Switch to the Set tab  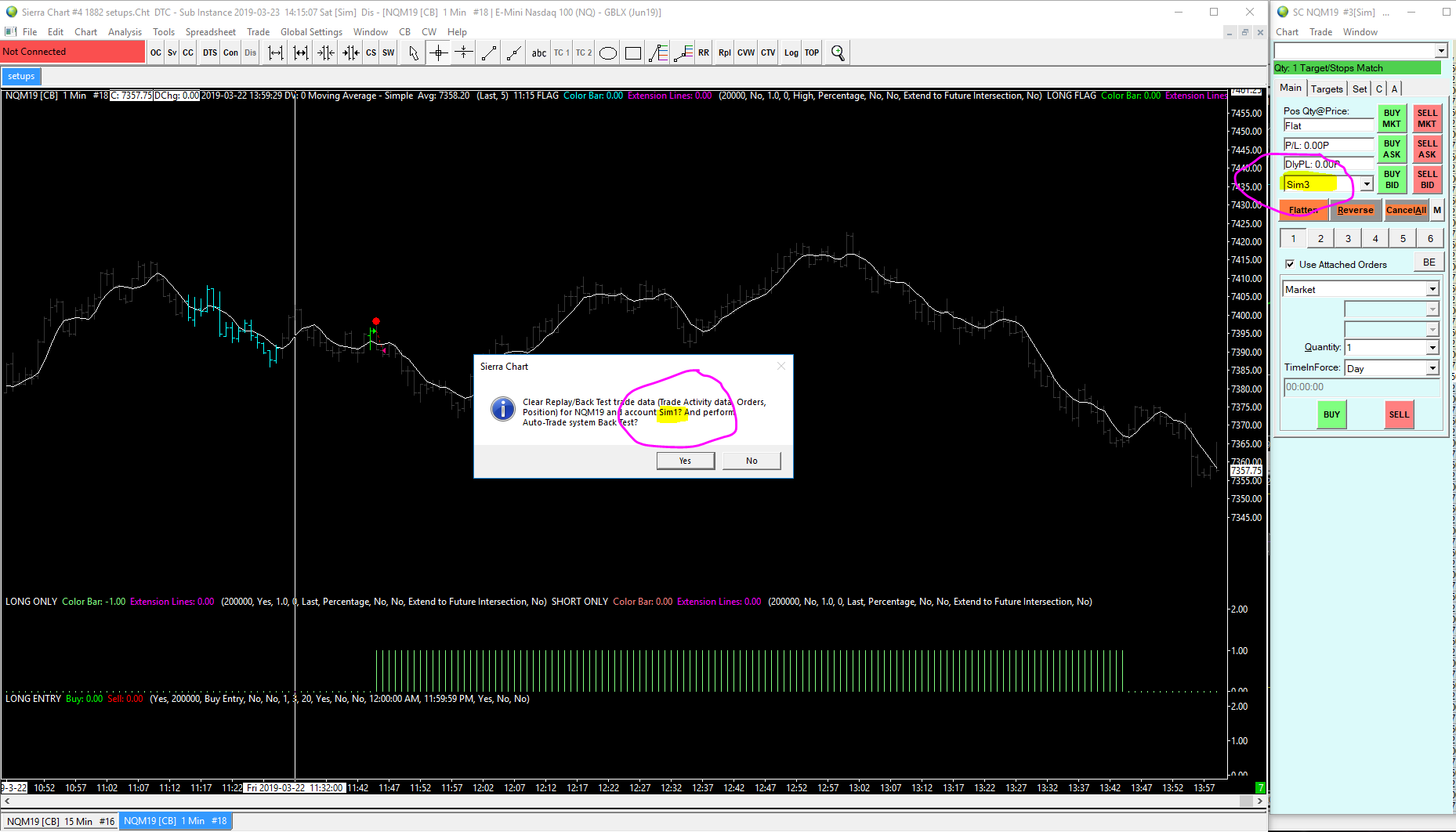pos(1360,89)
